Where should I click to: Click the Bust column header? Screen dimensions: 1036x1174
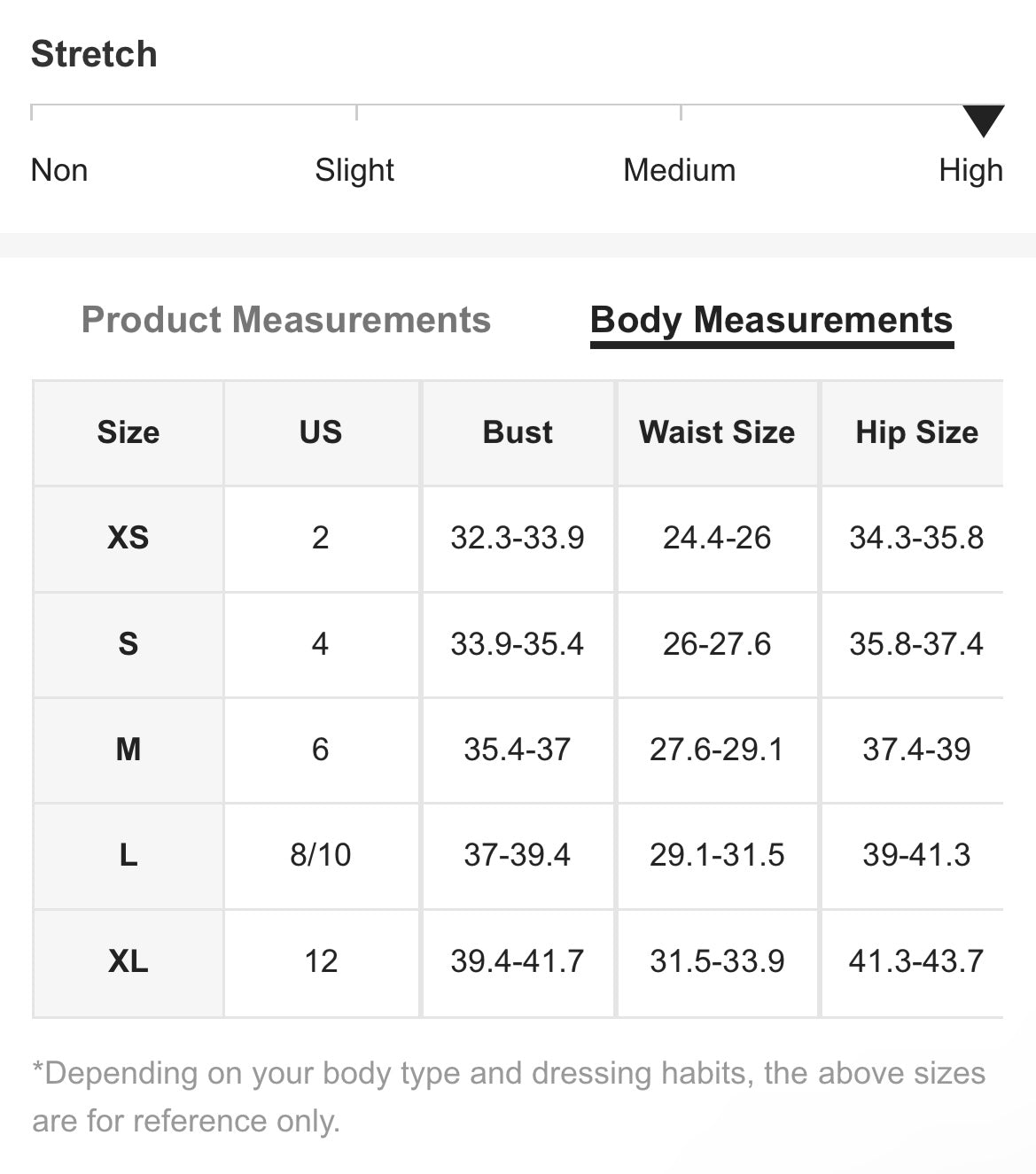pyautogui.click(x=518, y=432)
